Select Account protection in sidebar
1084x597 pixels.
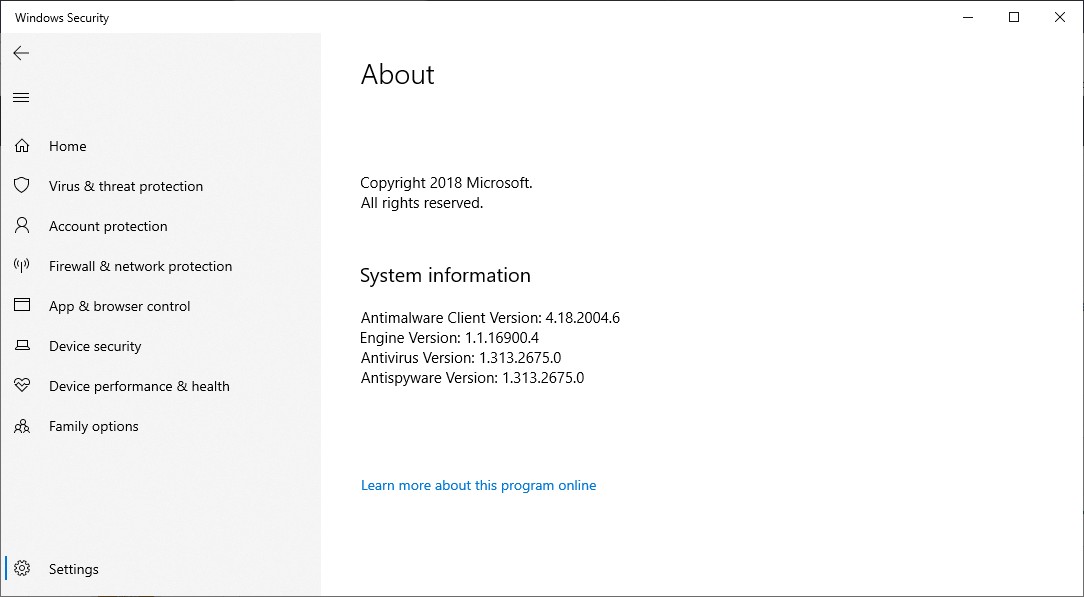(x=108, y=226)
